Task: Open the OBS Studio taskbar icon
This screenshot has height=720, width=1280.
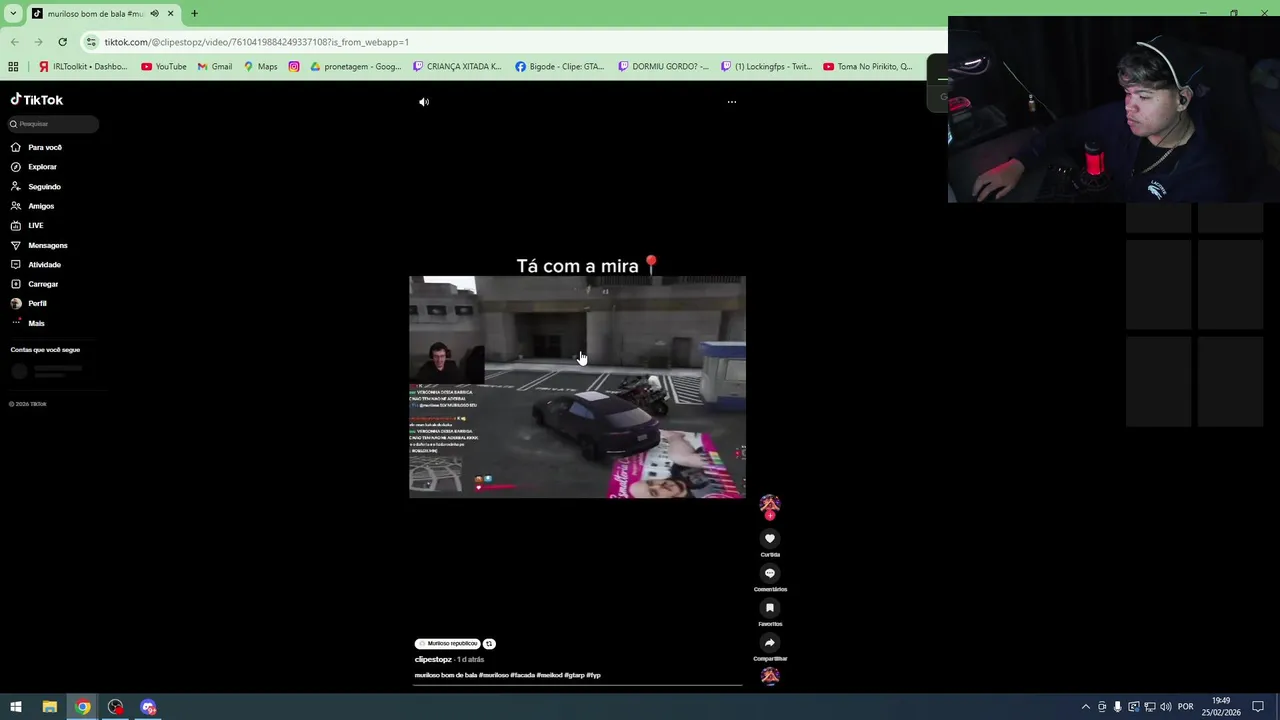Action: coord(116,707)
